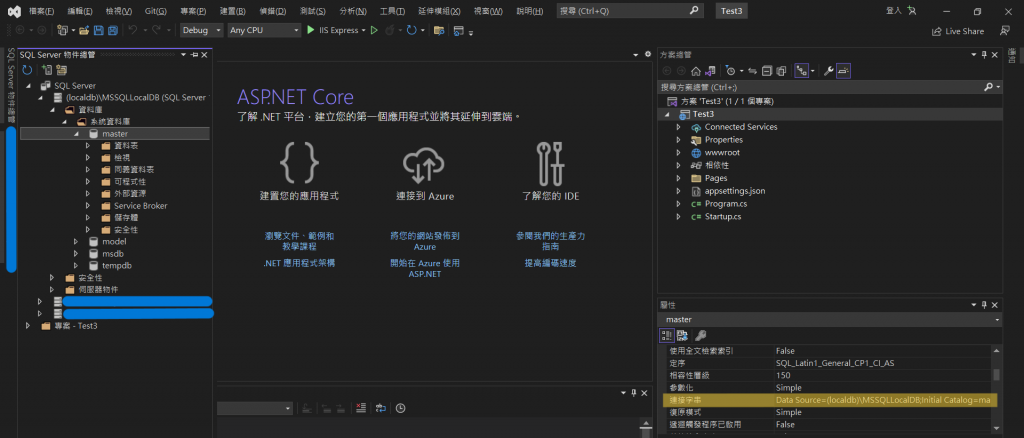The image size is (1024, 438).
Task: Expand the wwwroot node
Action: coord(679,152)
